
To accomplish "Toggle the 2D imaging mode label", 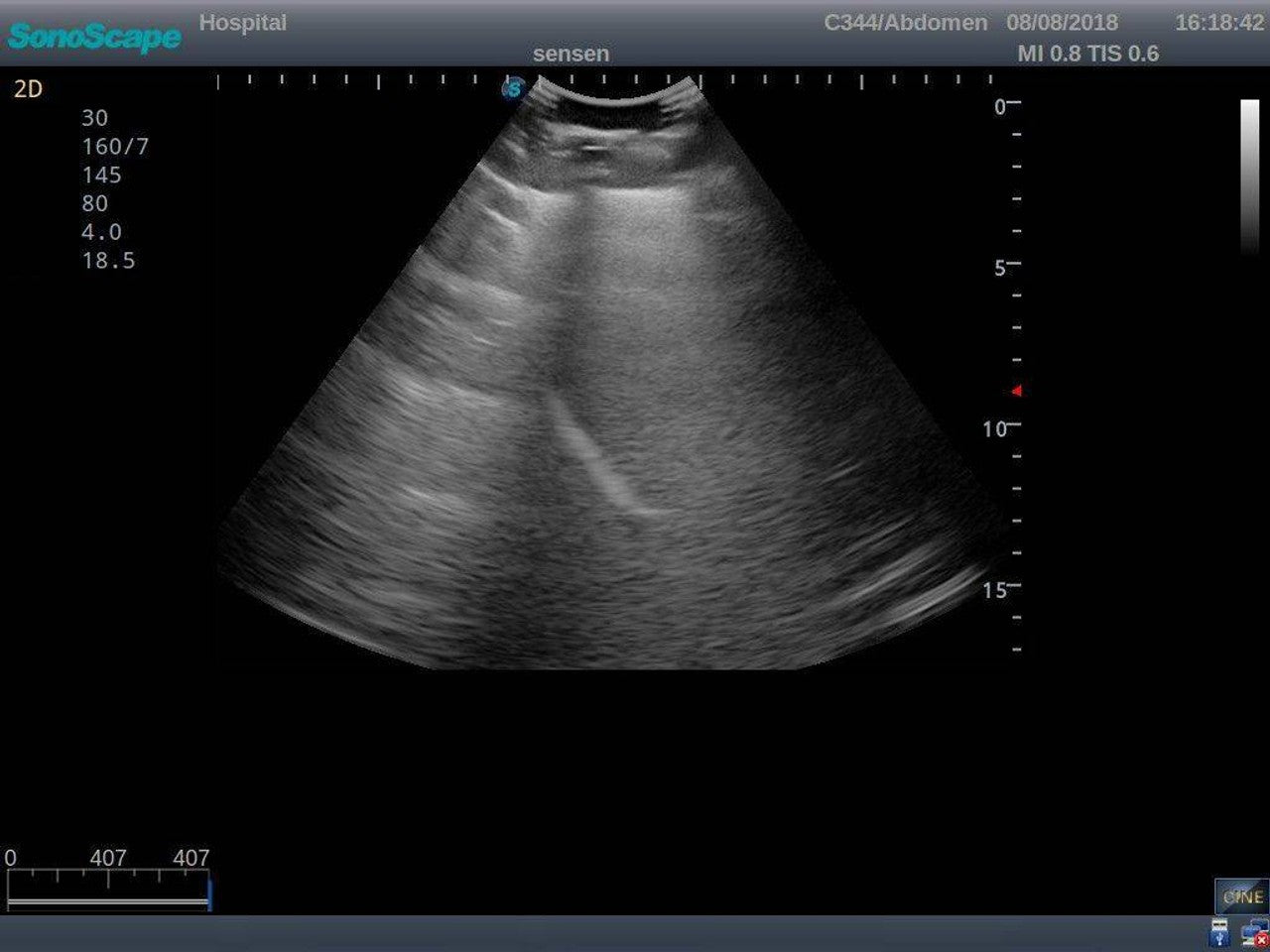I will (x=27, y=89).
